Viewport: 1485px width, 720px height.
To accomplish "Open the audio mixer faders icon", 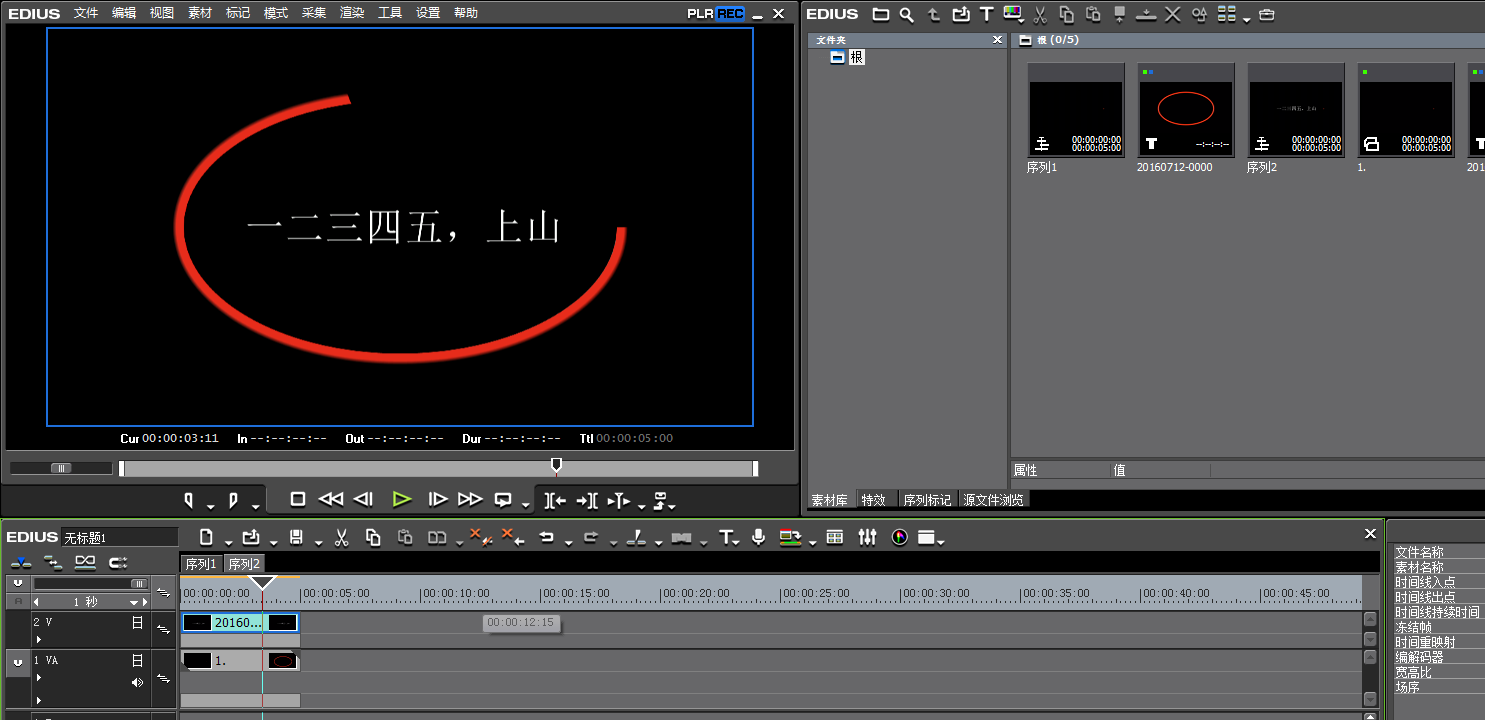I will (x=868, y=537).
